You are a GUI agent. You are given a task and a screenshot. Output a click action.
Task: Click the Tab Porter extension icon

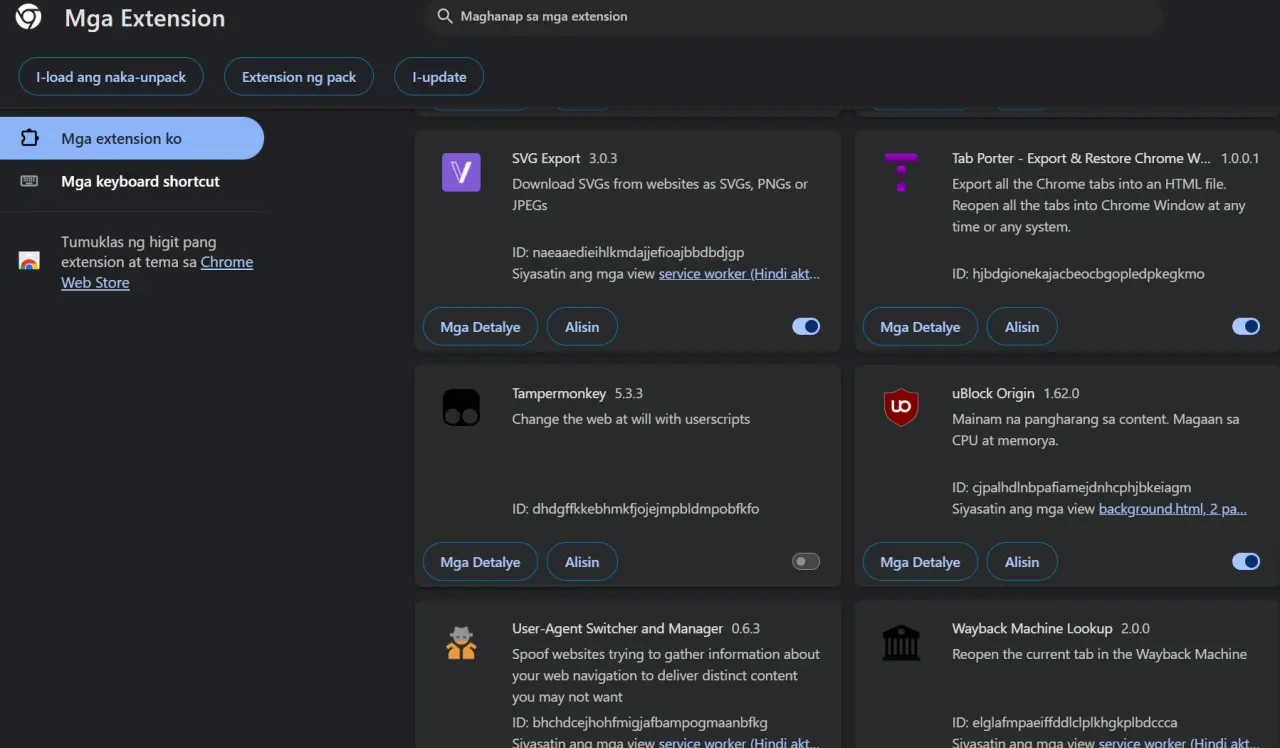tap(901, 172)
